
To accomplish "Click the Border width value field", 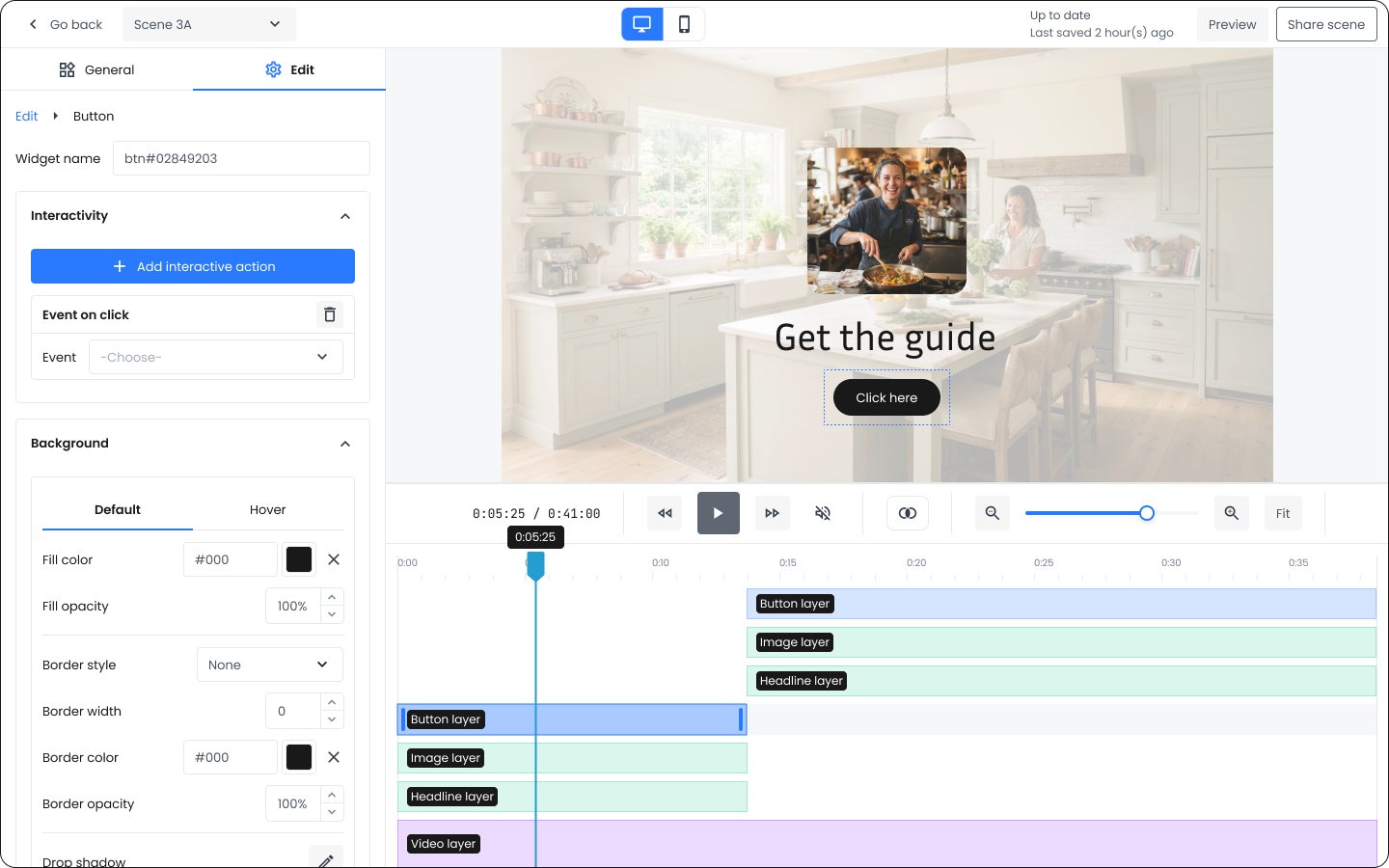I will tap(293, 711).
